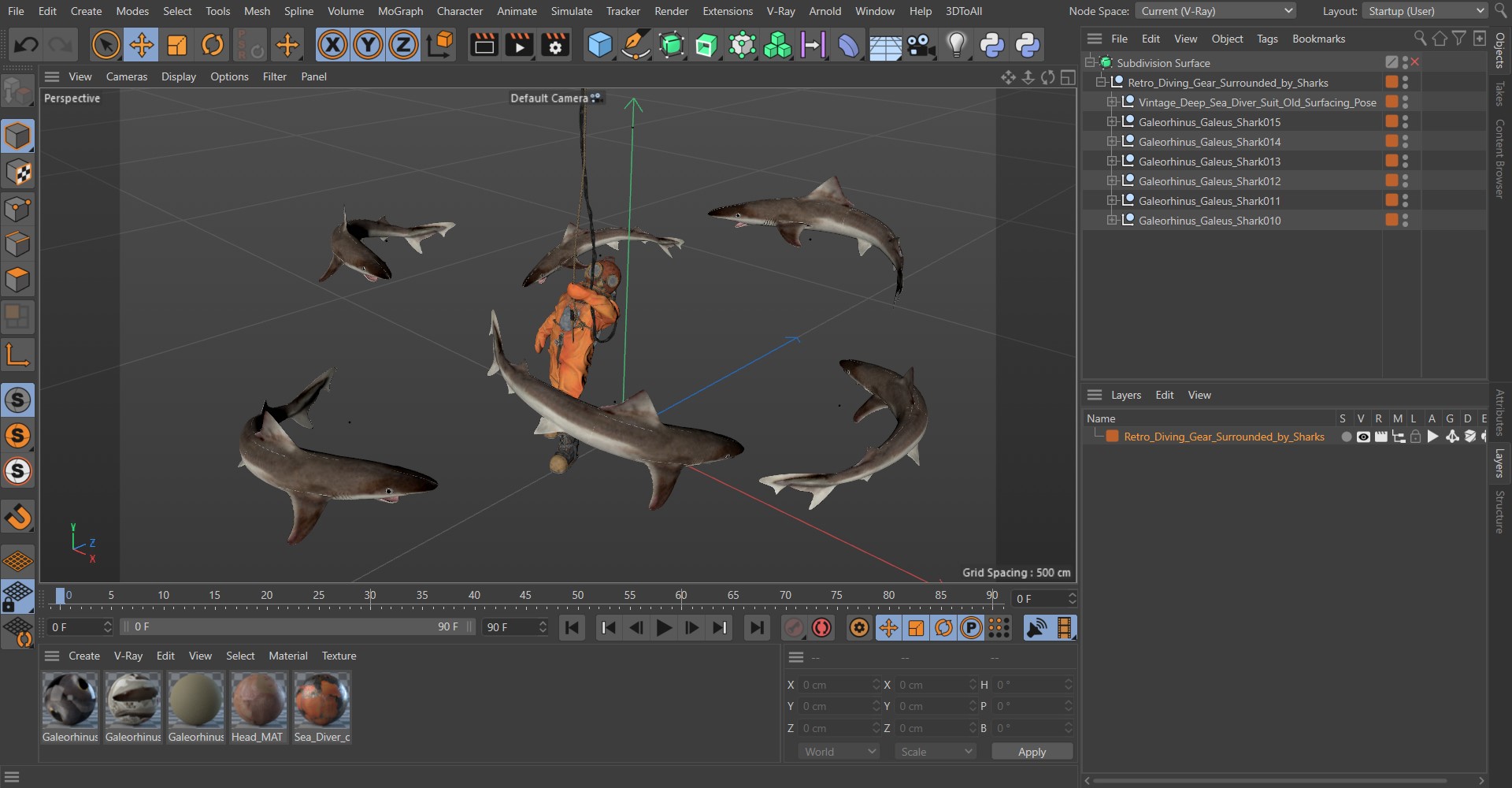Open the viewport Cameras menu
This screenshot has width=1512, height=788.
(127, 76)
